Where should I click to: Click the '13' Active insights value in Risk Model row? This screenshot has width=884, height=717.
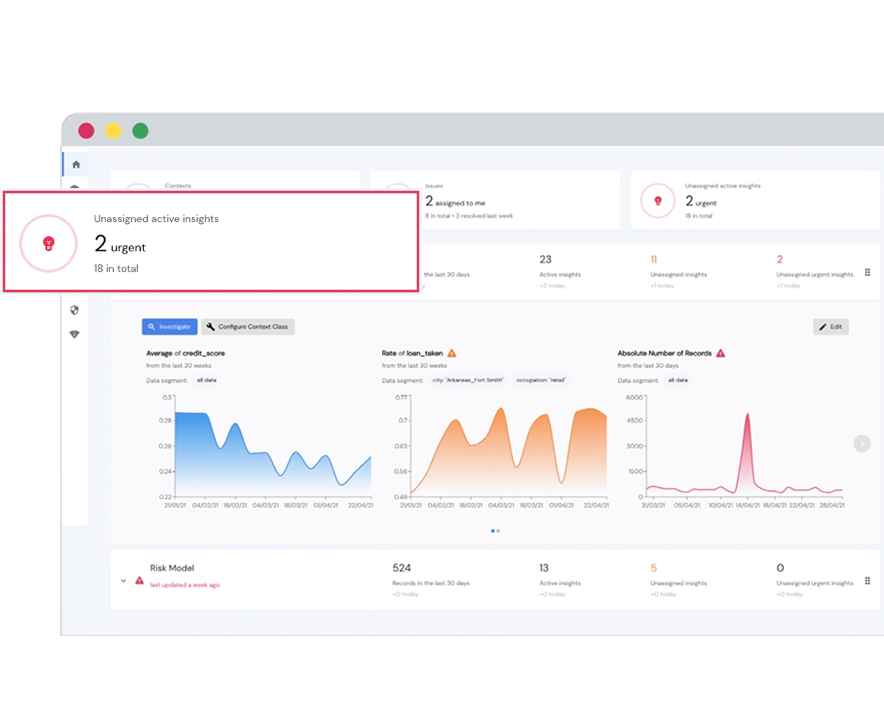[544, 568]
